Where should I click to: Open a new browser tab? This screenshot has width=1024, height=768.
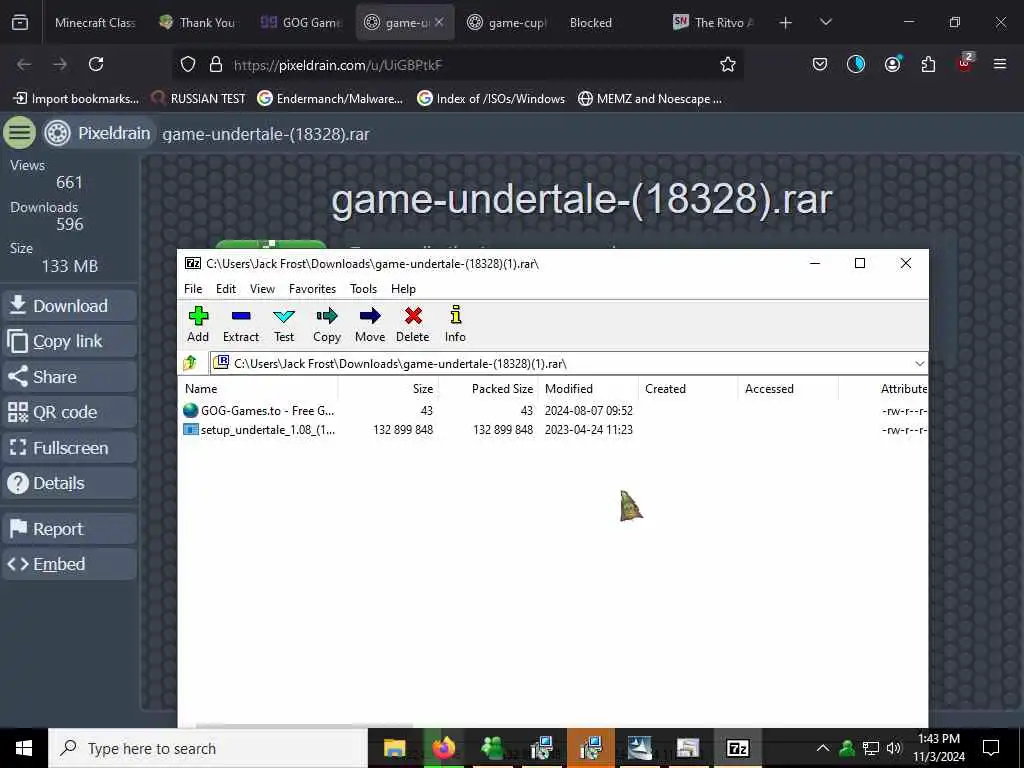tap(786, 23)
